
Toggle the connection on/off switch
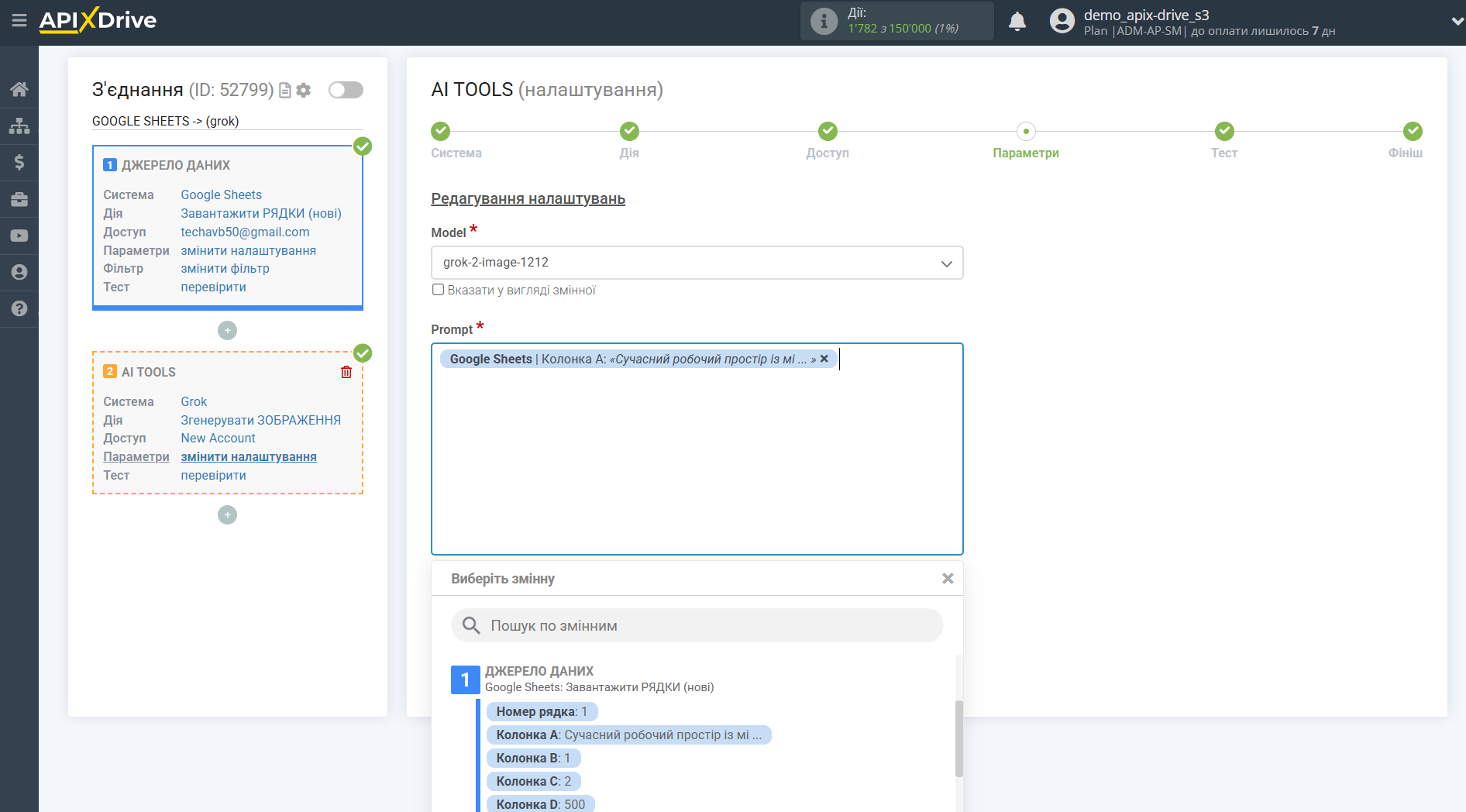click(346, 90)
